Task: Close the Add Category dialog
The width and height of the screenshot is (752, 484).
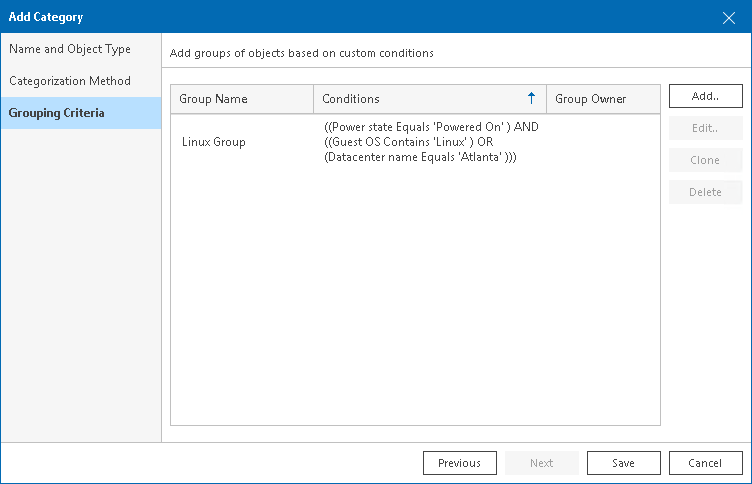Action: click(x=729, y=17)
